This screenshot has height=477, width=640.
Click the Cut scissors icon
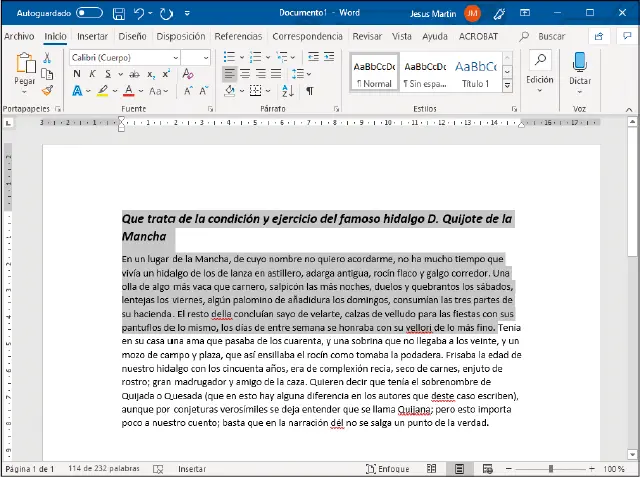tap(47, 58)
